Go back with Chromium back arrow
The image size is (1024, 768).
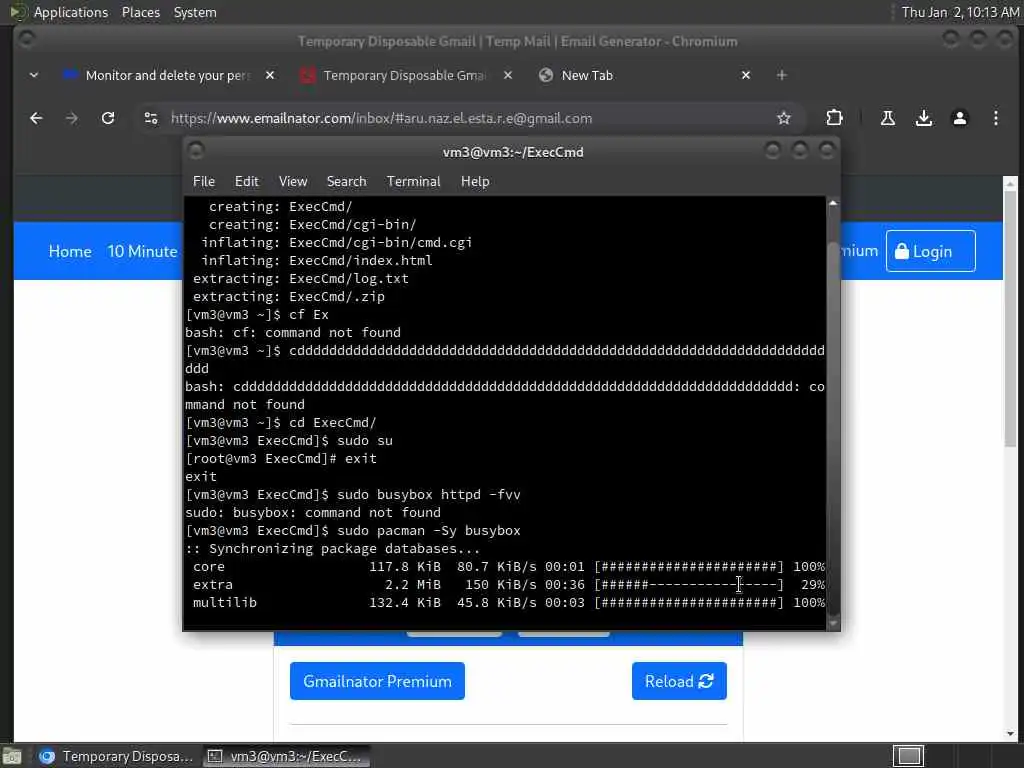(x=36, y=118)
